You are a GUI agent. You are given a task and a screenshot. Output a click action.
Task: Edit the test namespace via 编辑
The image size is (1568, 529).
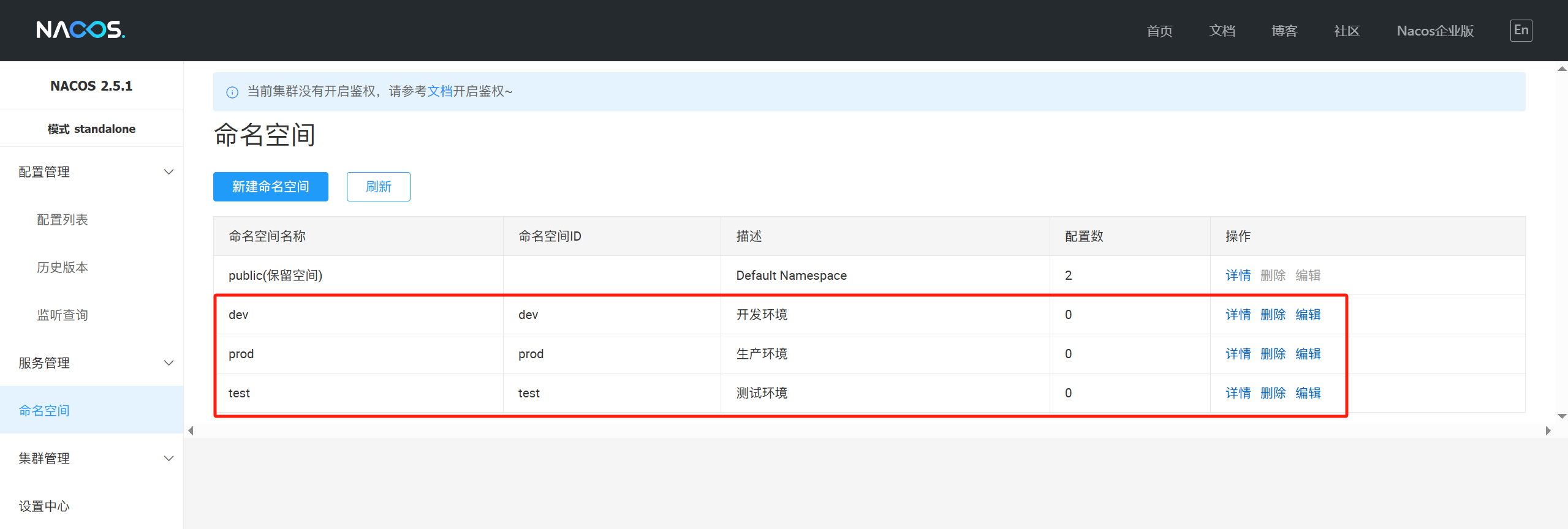click(x=1308, y=393)
